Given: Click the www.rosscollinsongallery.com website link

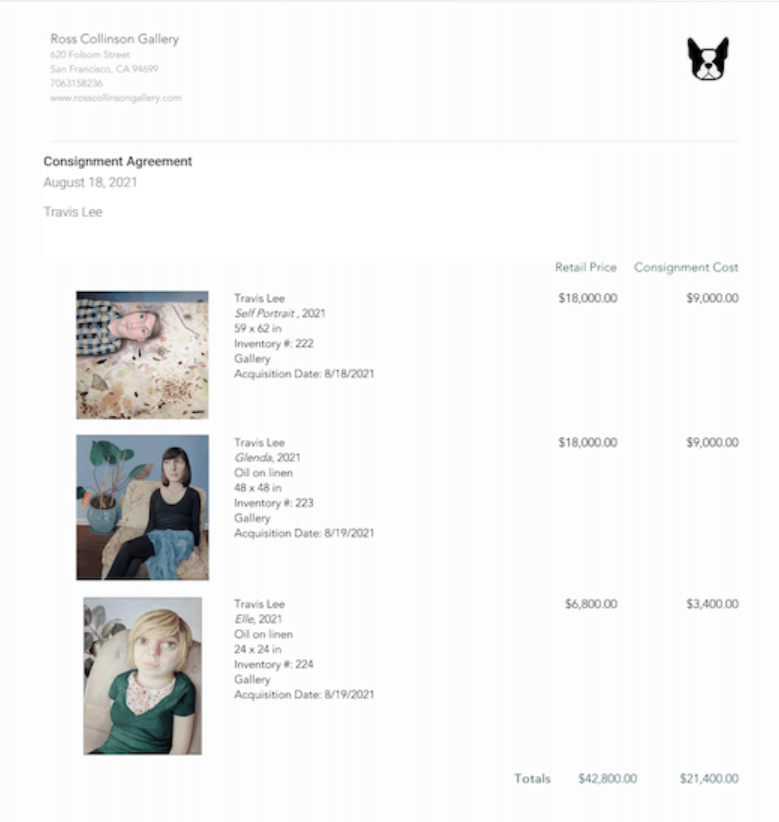Looking at the screenshot, I should tap(116, 98).
